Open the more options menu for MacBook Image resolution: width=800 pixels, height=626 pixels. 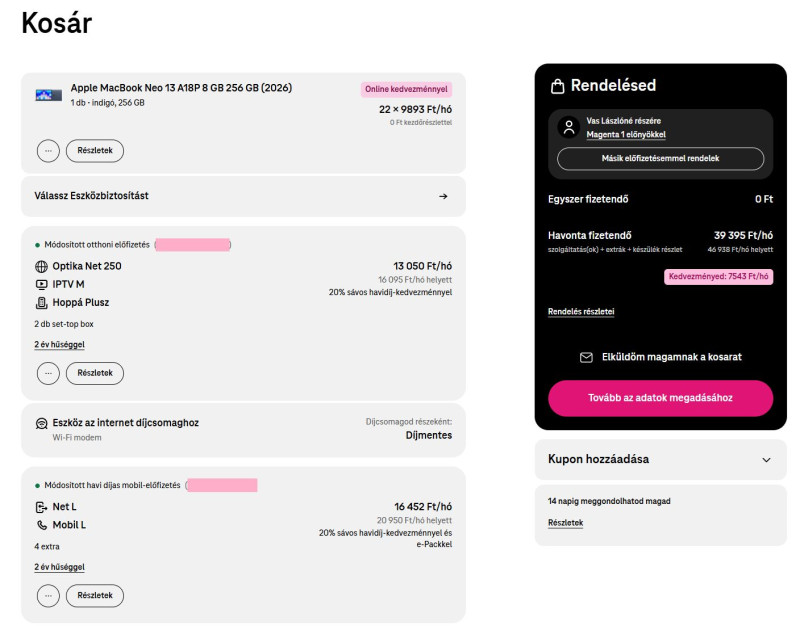48,151
